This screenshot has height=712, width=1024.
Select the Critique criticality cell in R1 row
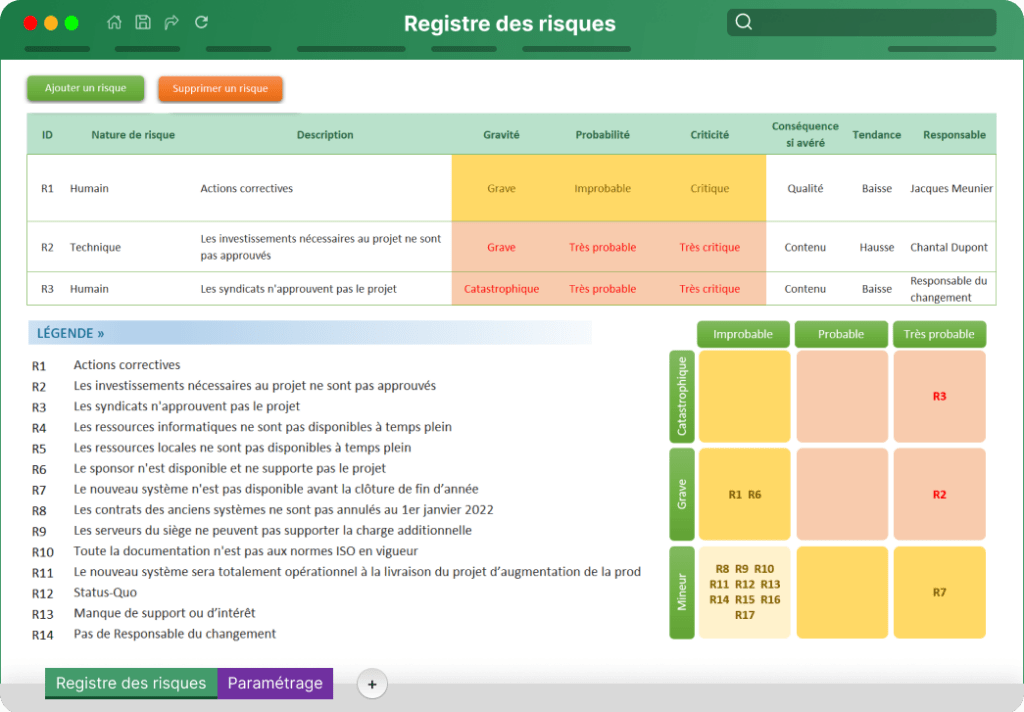coord(709,188)
